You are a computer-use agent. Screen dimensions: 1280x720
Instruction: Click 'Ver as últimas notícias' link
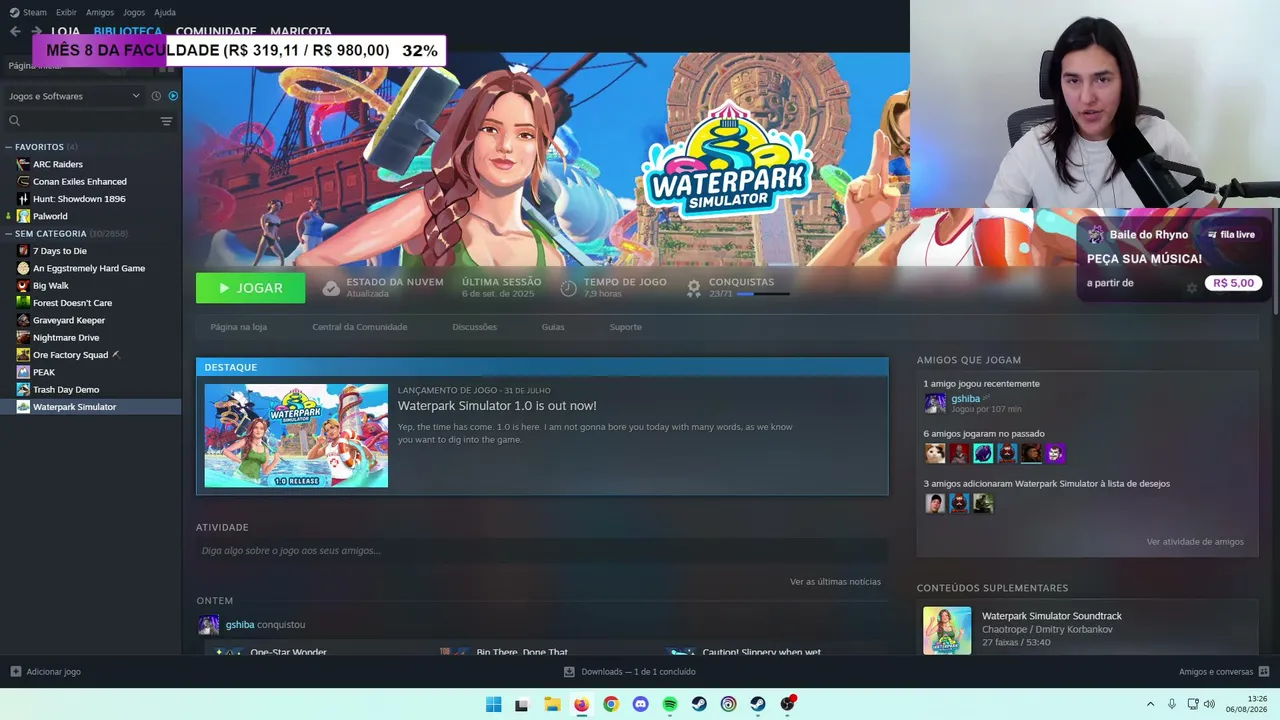[835, 582]
